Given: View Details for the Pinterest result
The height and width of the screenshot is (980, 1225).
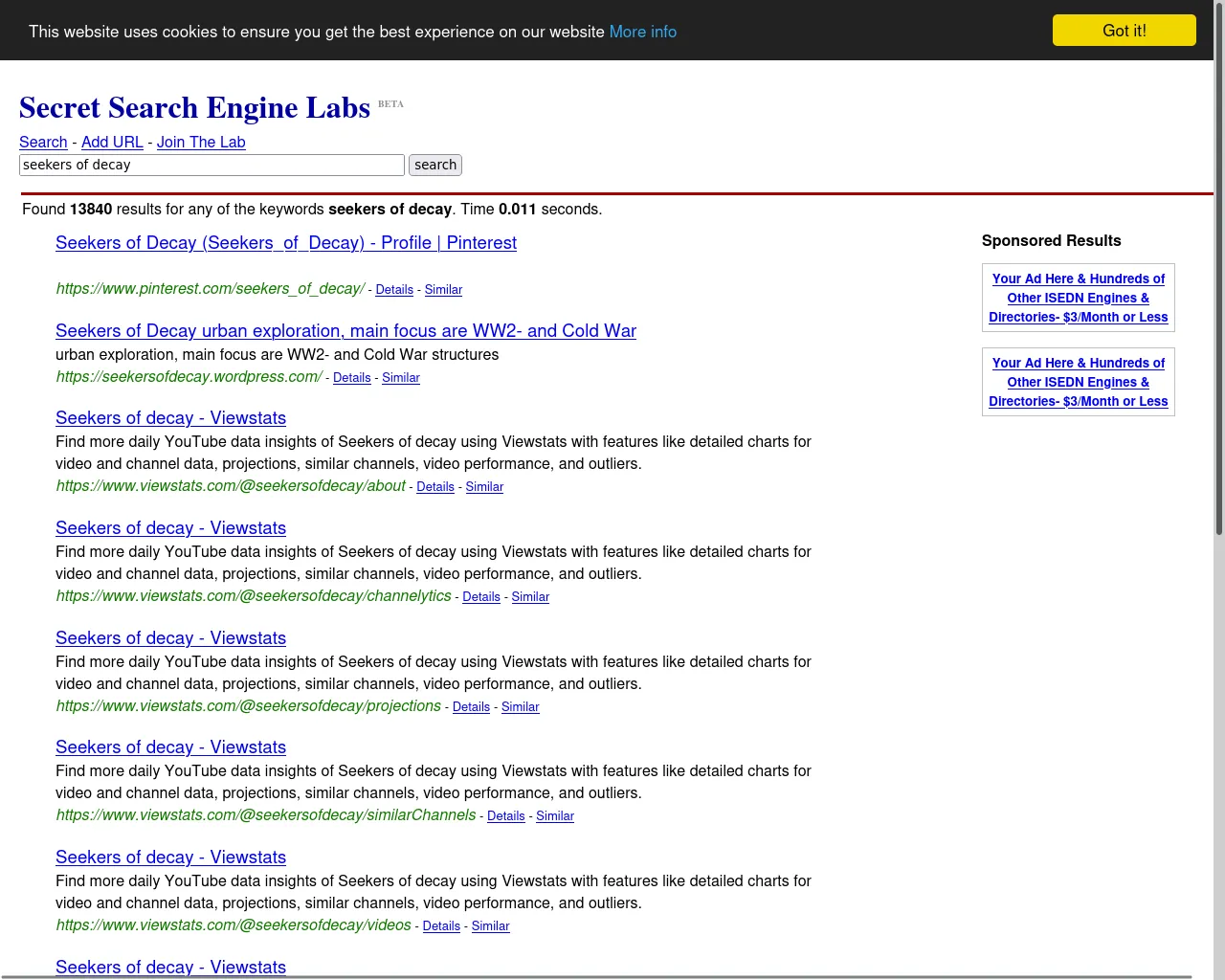Looking at the screenshot, I should coord(394,290).
